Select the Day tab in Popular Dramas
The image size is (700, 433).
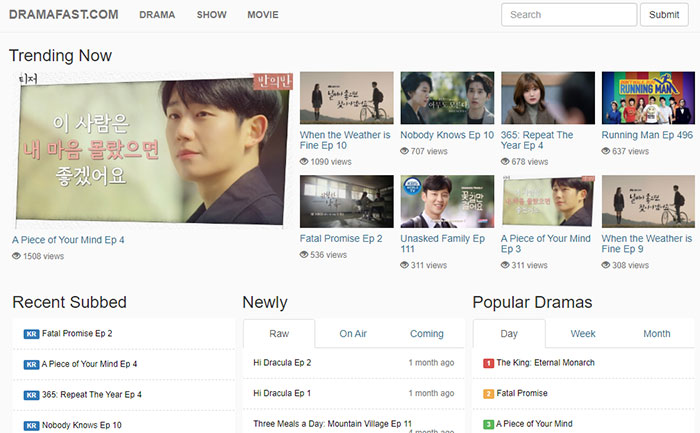click(509, 333)
